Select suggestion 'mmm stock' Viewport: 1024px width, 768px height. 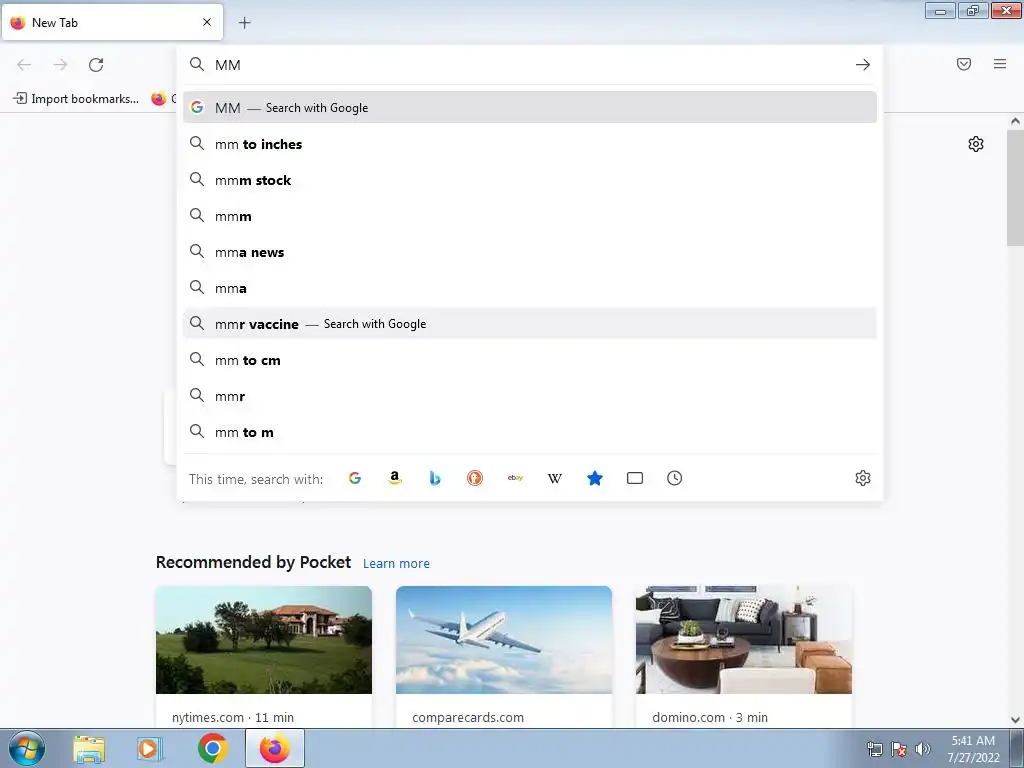[530, 180]
